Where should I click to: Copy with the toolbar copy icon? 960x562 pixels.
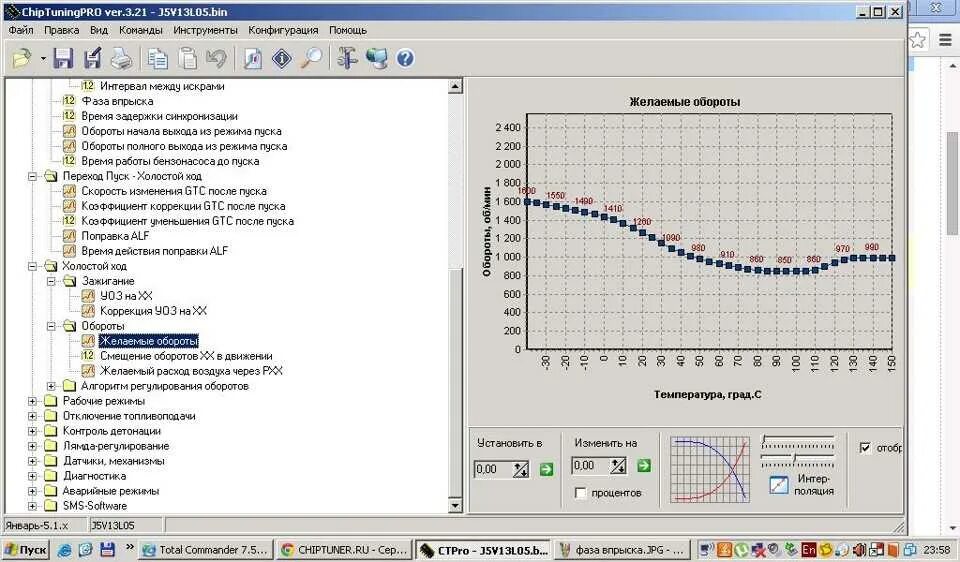click(x=157, y=59)
